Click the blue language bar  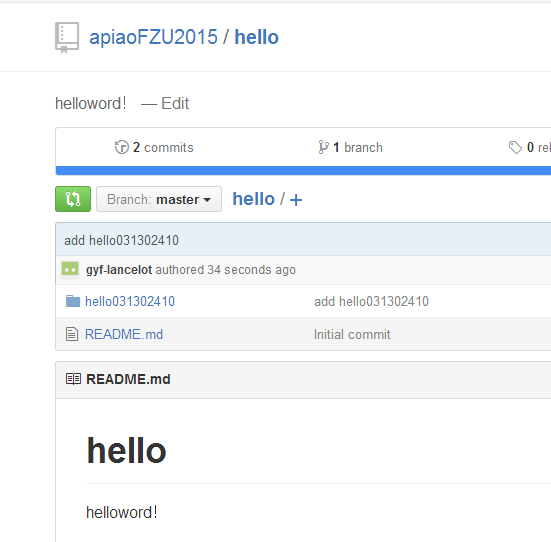(303, 170)
